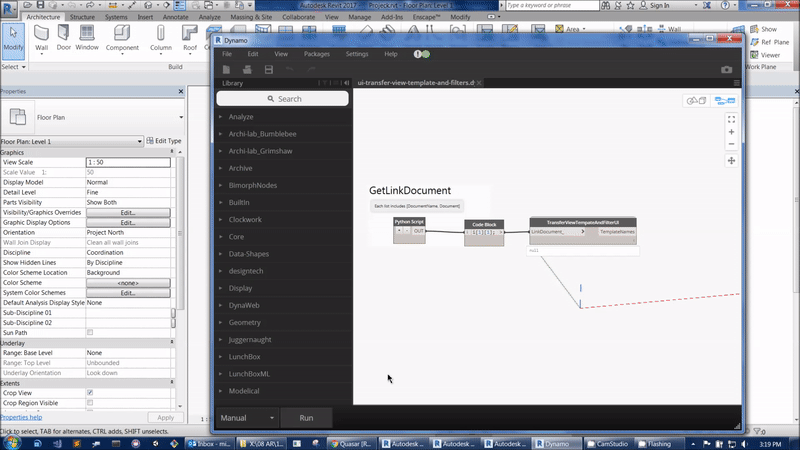Click Zoom to Fit icon in Dynamo
Image resolution: width=800 pixels, height=450 pixels.
click(731, 119)
